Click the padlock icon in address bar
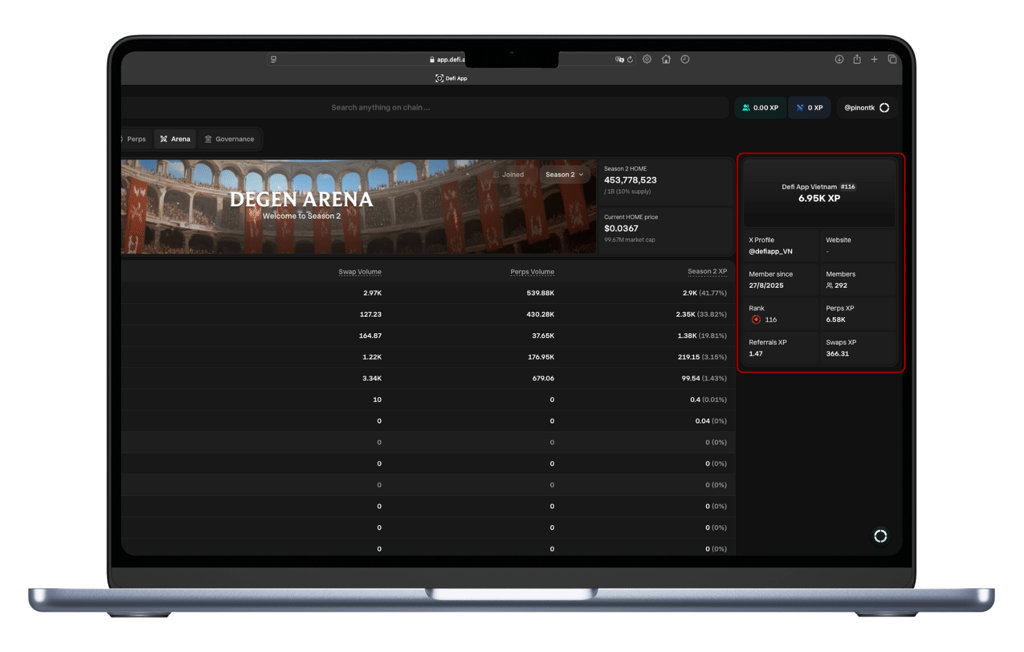1024x652 pixels. point(432,59)
